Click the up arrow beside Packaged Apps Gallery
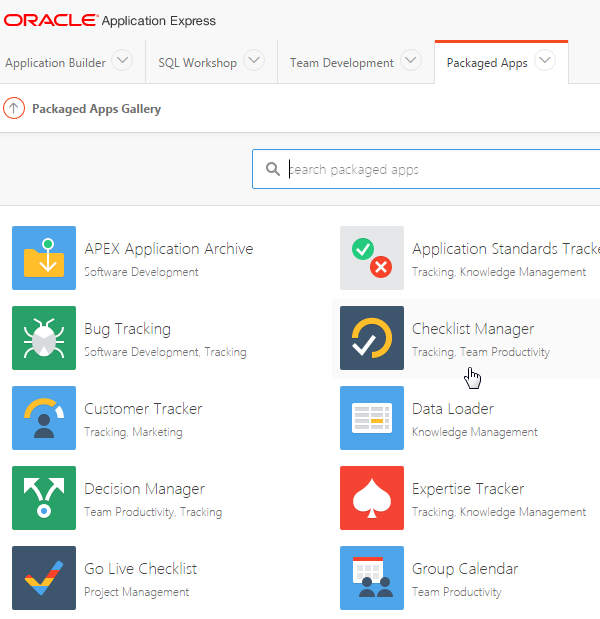Screen dimensions: 600x619 pyautogui.click(x=14, y=108)
